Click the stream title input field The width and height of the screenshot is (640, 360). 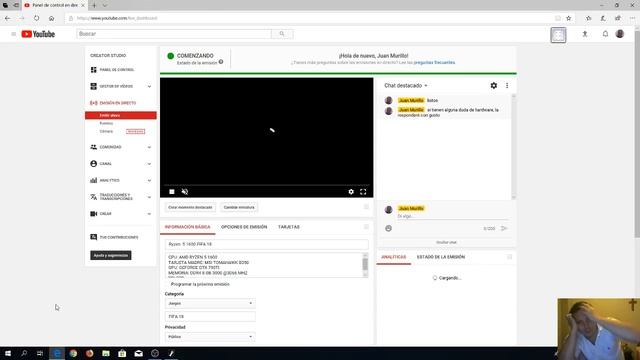coord(267,244)
